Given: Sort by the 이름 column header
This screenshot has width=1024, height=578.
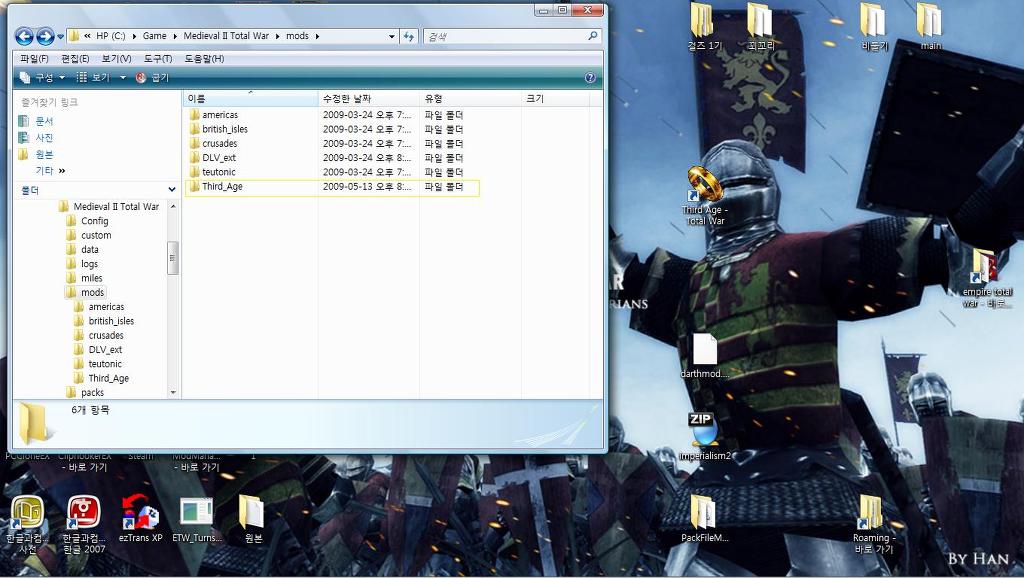Looking at the screenshot, I should (251, 99).
